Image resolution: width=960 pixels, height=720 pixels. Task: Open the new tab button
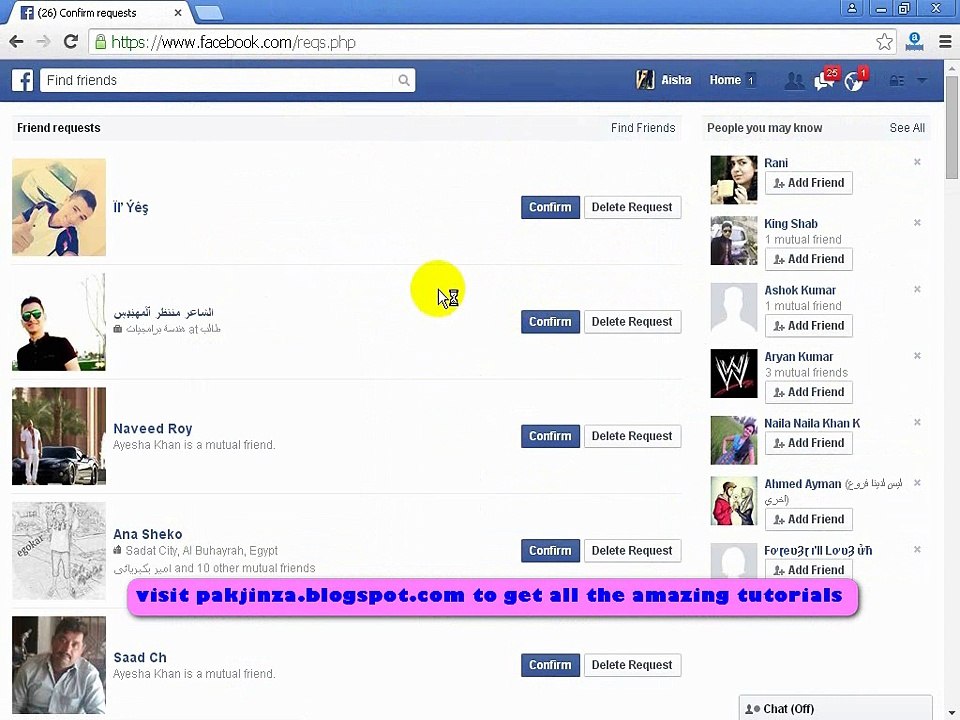[x=209, y=13]
